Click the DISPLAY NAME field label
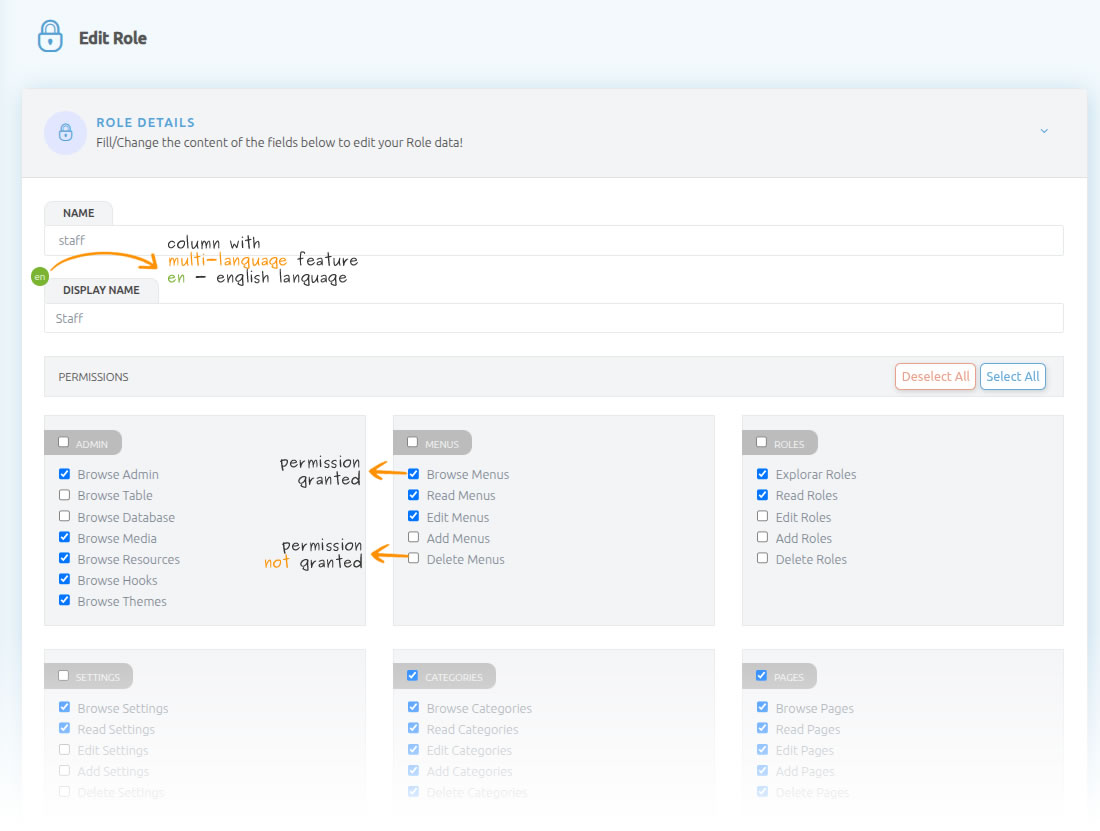 coord(101,290)
